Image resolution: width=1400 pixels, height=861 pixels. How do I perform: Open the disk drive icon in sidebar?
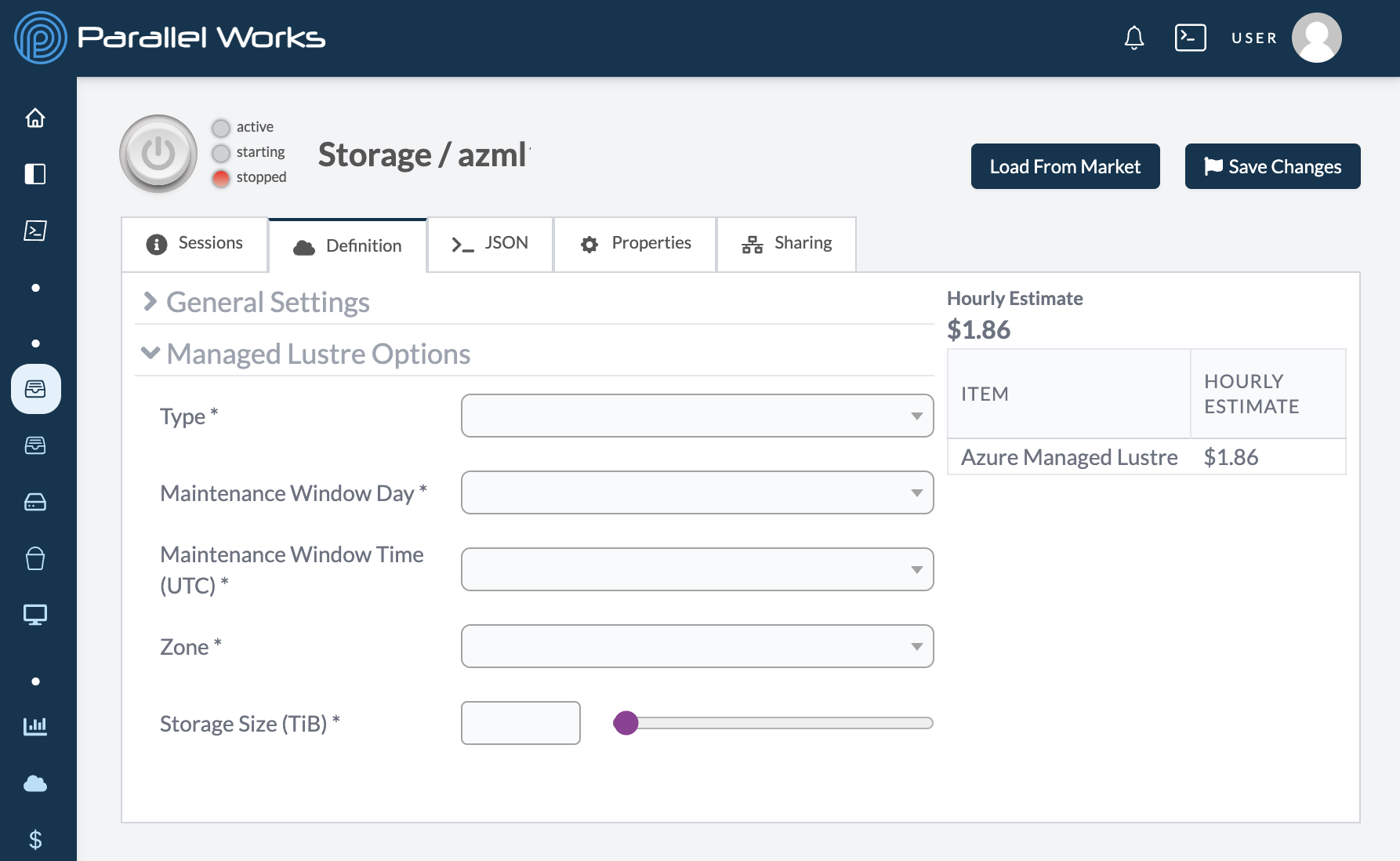point(35,502)
